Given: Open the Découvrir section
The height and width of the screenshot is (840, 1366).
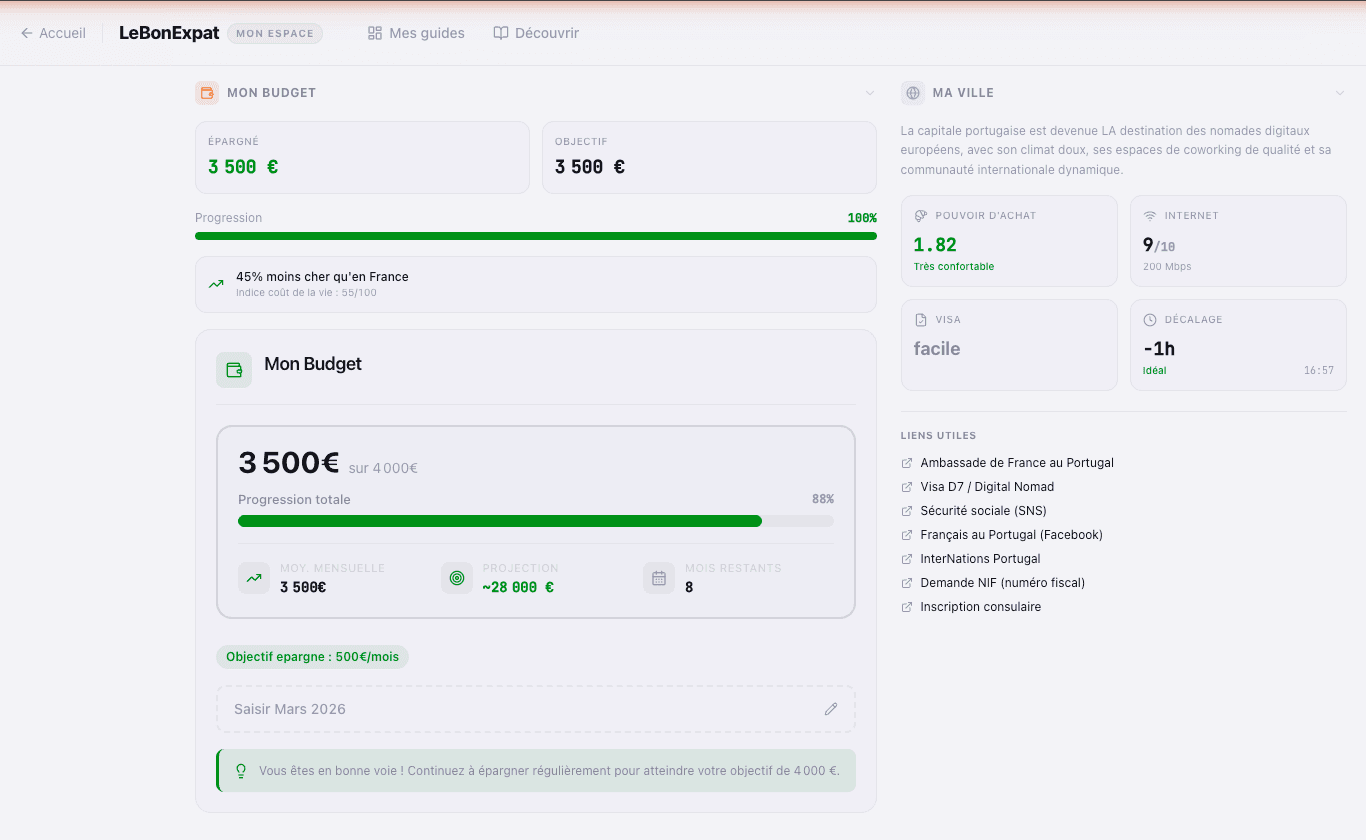Looking at the screenshot, I should (536, 32).
